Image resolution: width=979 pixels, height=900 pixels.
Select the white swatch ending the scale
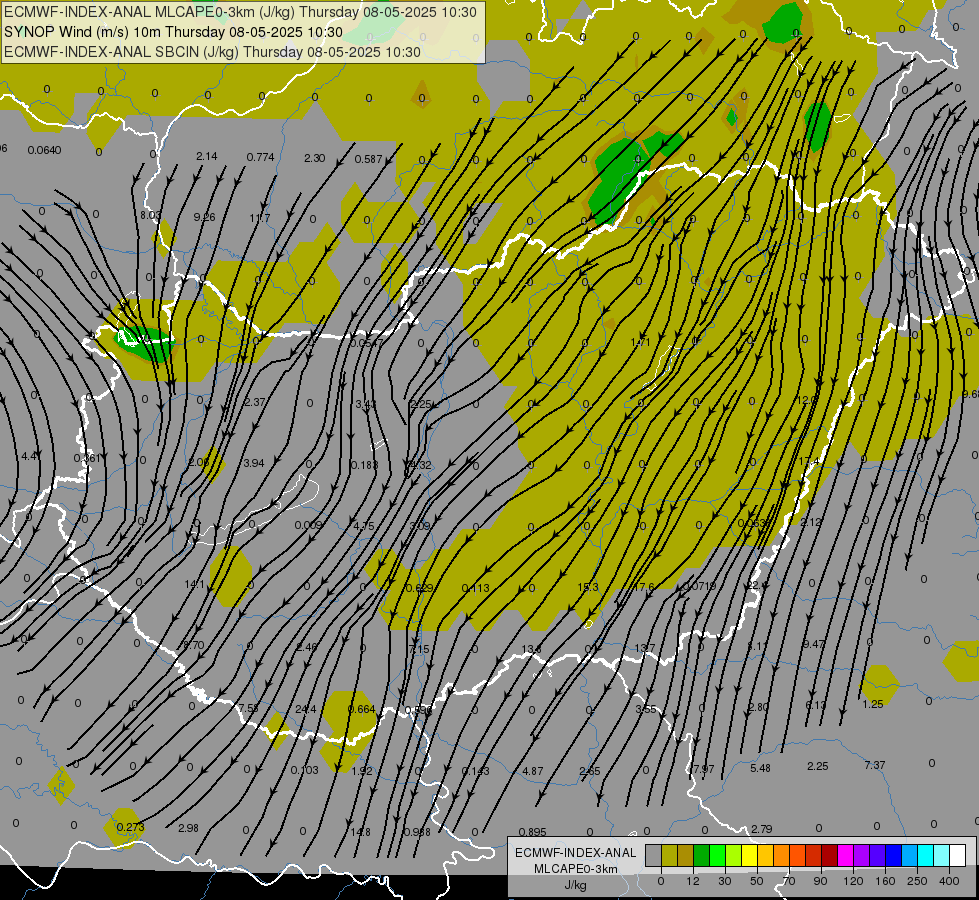click(x=957, y=856)
